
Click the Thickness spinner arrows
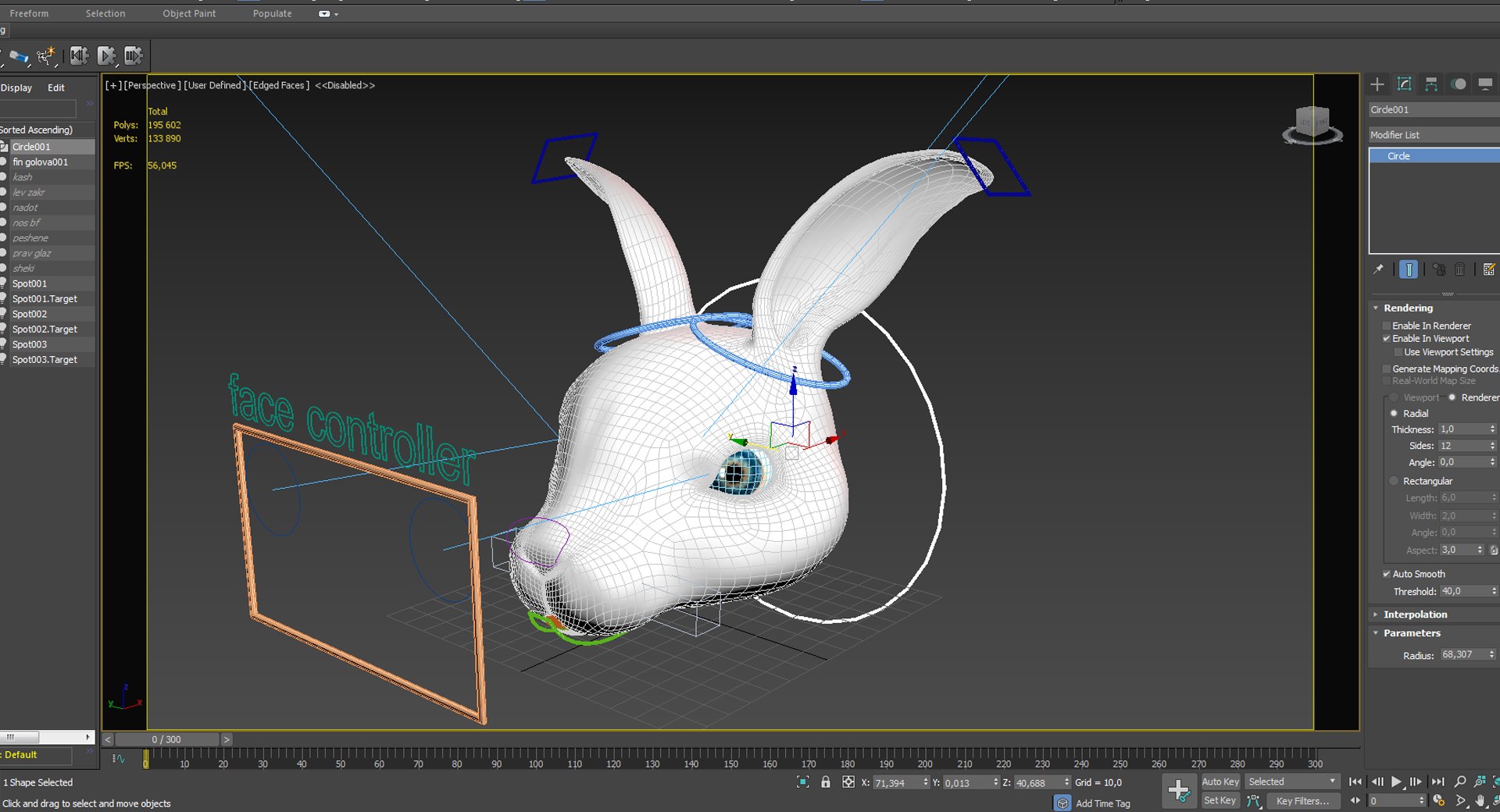[x=1492, y=429]
